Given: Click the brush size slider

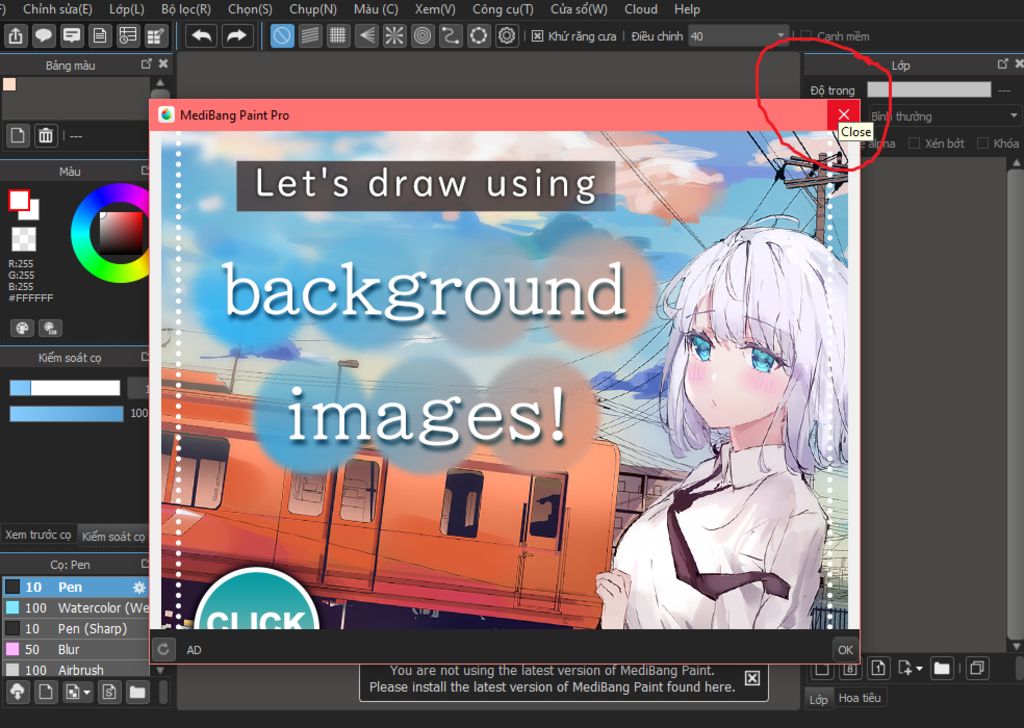Looking at the screenshot, I should [65, 388].
